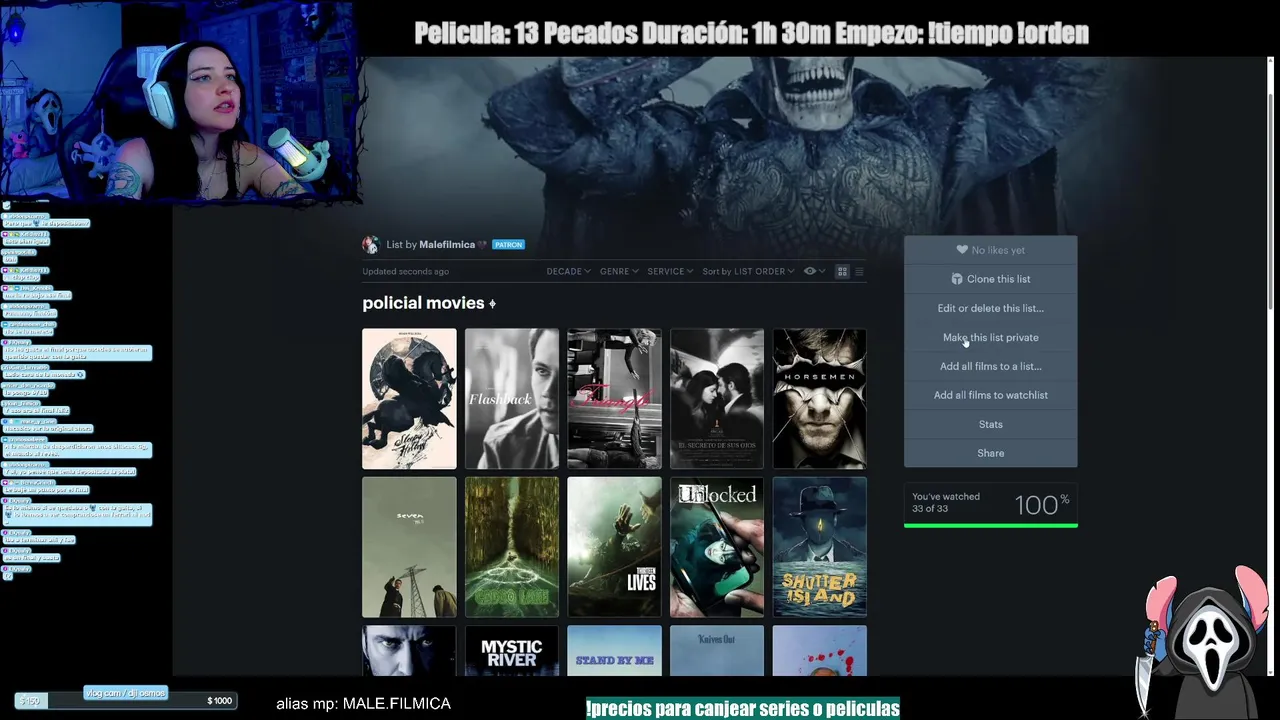Open the Stand By Me poster
The image size is (1280, 720).
pyautogui.click(x=614, y=651)
